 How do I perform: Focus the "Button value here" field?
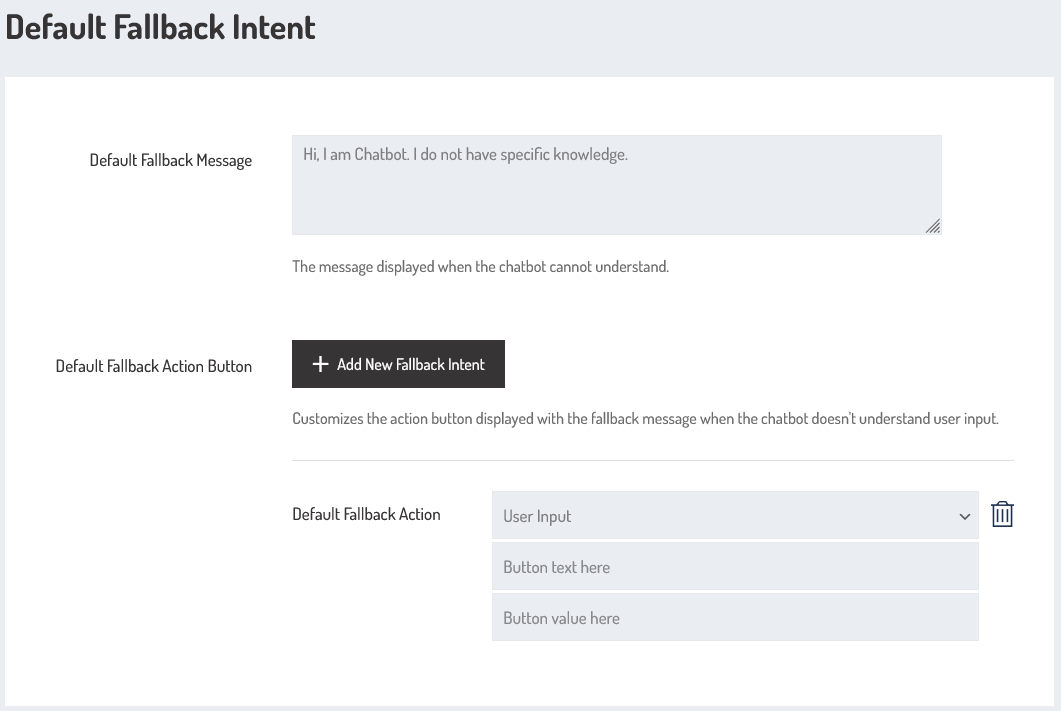734,618
